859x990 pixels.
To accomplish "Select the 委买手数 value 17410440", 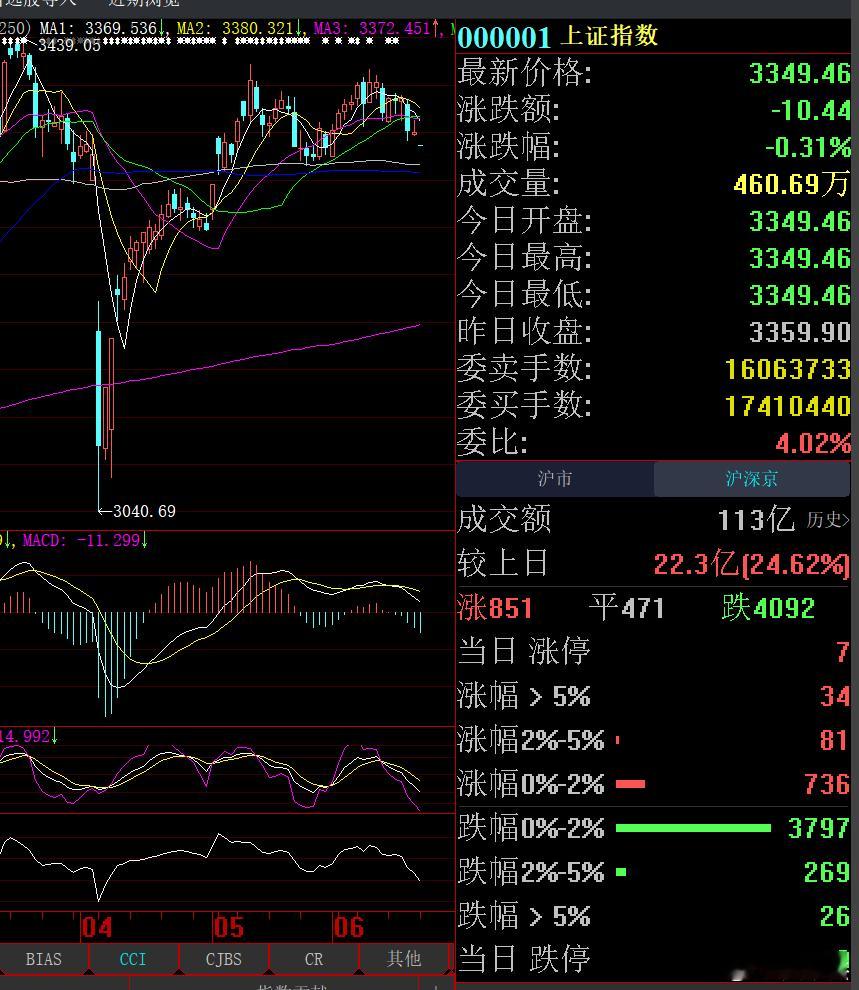I will pyautogui.click(x=788, y=406).
